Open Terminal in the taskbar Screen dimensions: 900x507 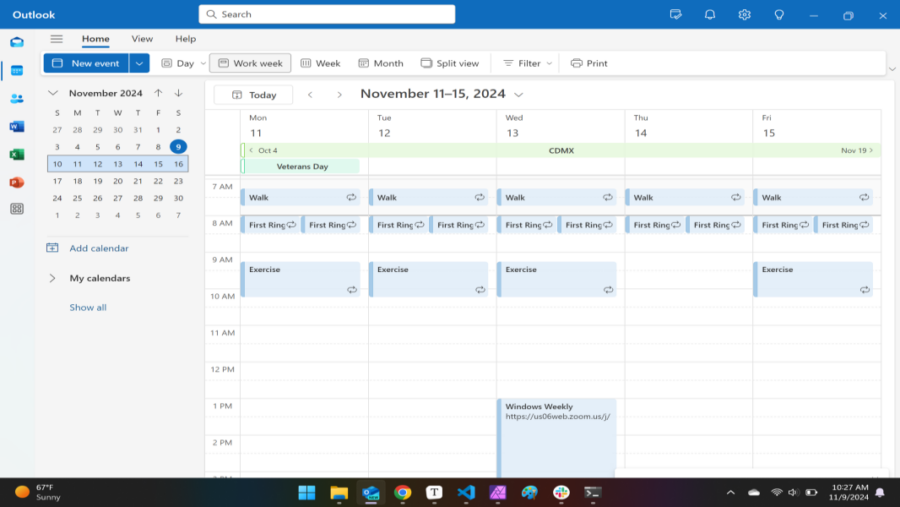pyautogui.click(x=593, y=493)
